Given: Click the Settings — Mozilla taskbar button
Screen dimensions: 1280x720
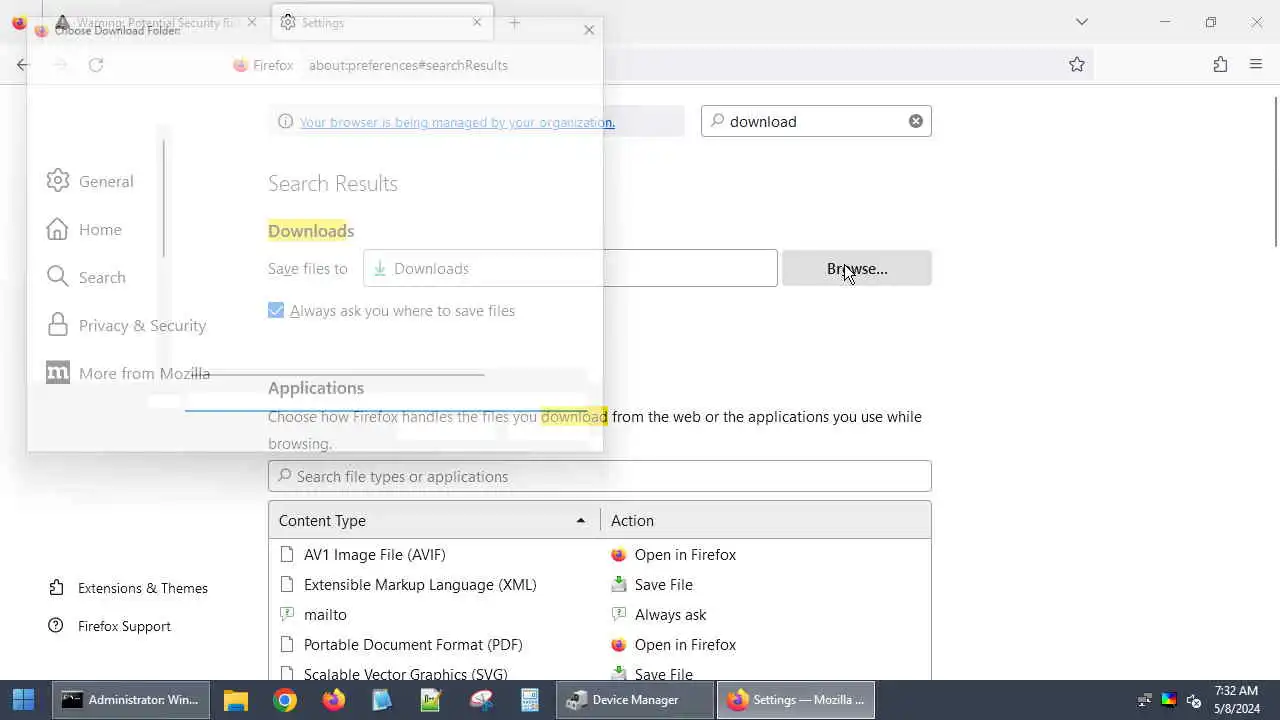Looking at the screenshot, I should point(796,700).
